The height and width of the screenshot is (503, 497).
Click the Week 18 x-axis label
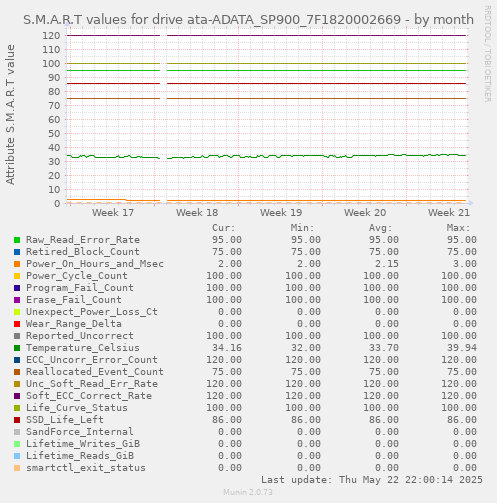coord(197,212)
